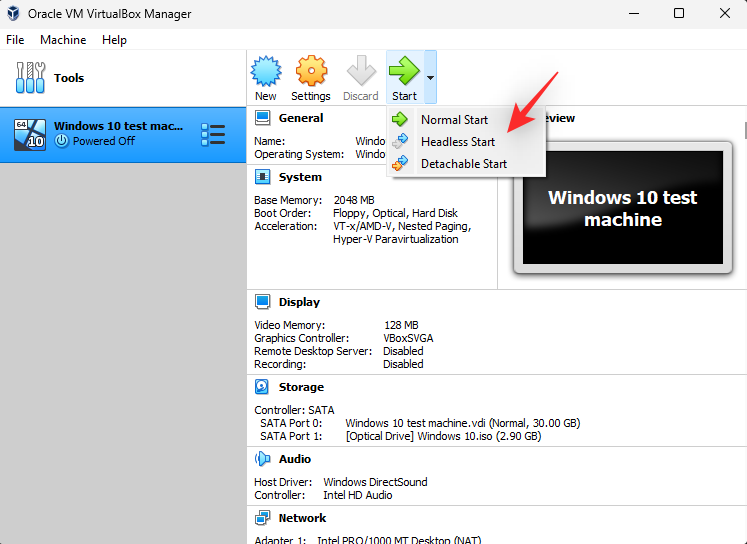Open the Network section header
This screenshot has width=747, height=544.
click(x=303, y=518)
